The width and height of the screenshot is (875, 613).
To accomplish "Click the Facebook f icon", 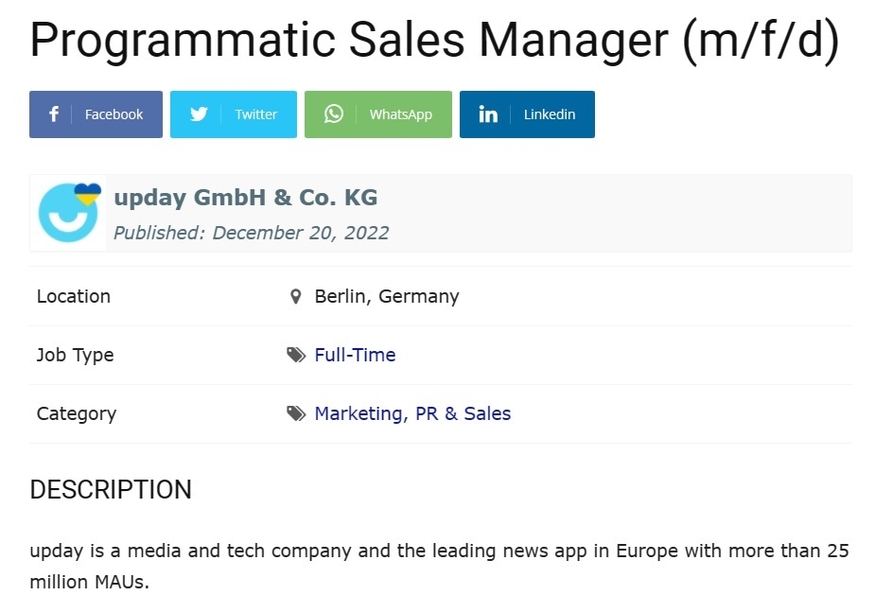I will coord(54,114).
